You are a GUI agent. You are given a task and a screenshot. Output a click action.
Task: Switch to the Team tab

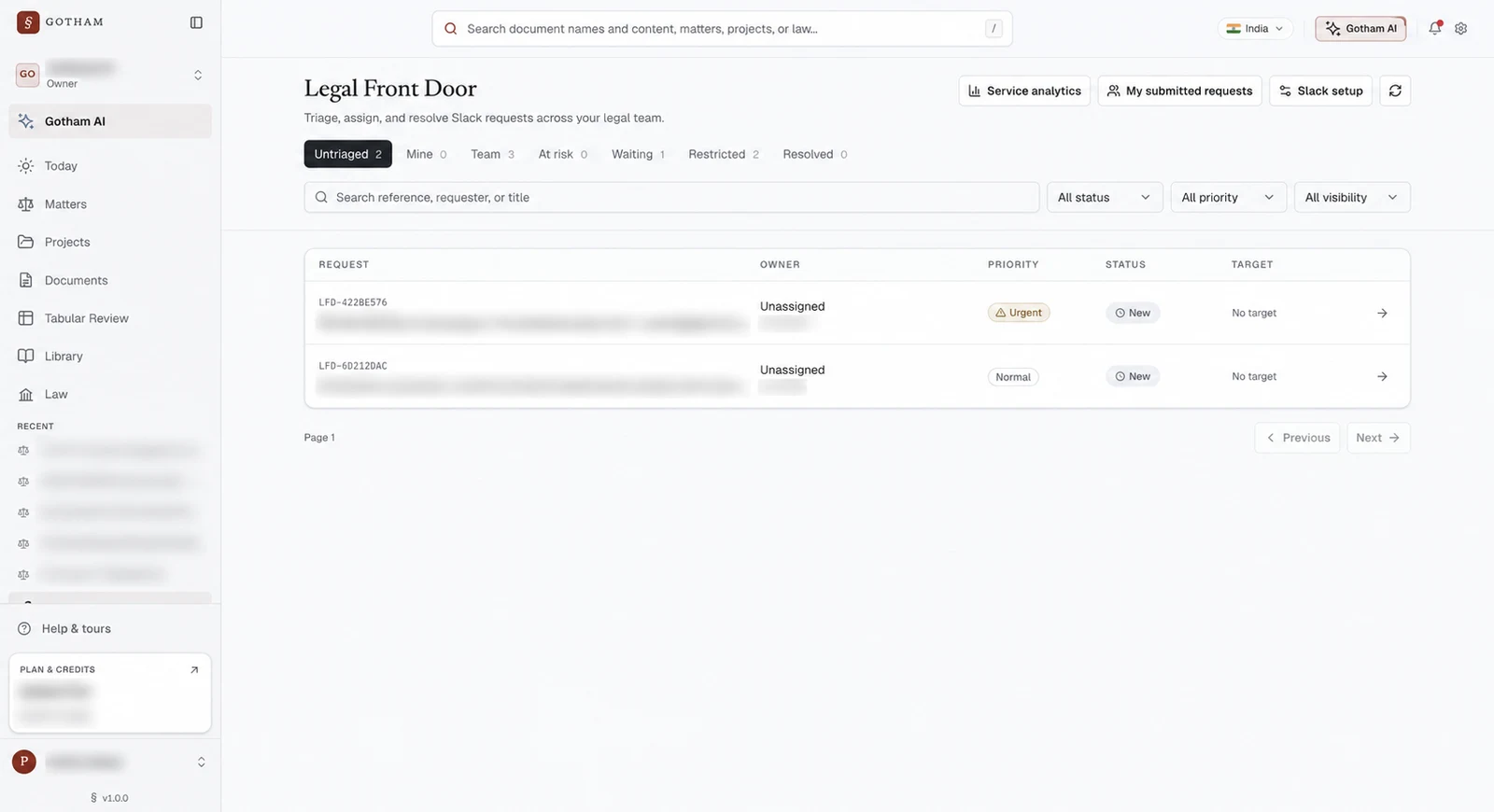click(x=492, y=154)
